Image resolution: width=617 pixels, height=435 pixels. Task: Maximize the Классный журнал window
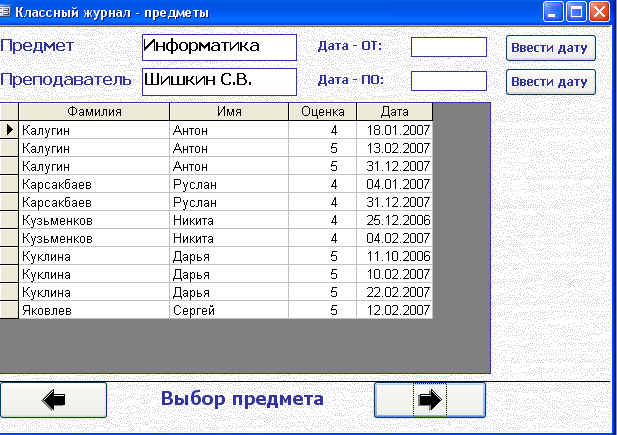tap(576, 11)
